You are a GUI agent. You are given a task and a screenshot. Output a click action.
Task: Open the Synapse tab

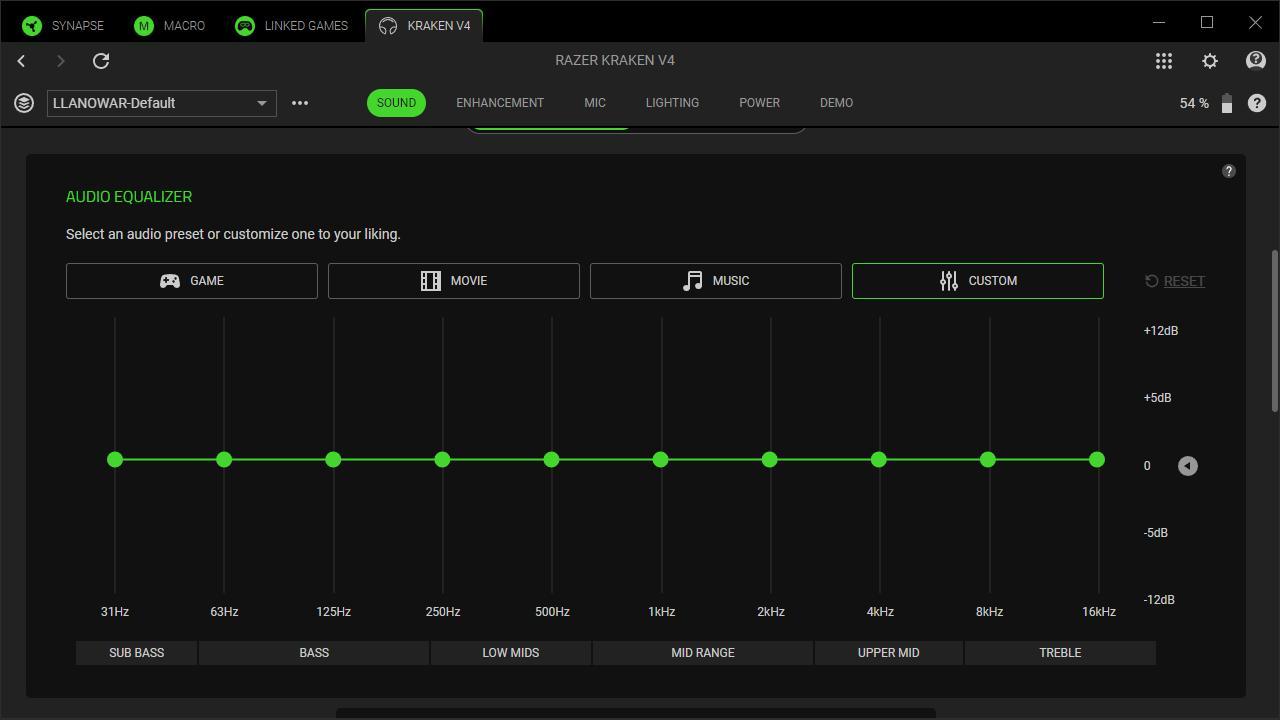62,25
